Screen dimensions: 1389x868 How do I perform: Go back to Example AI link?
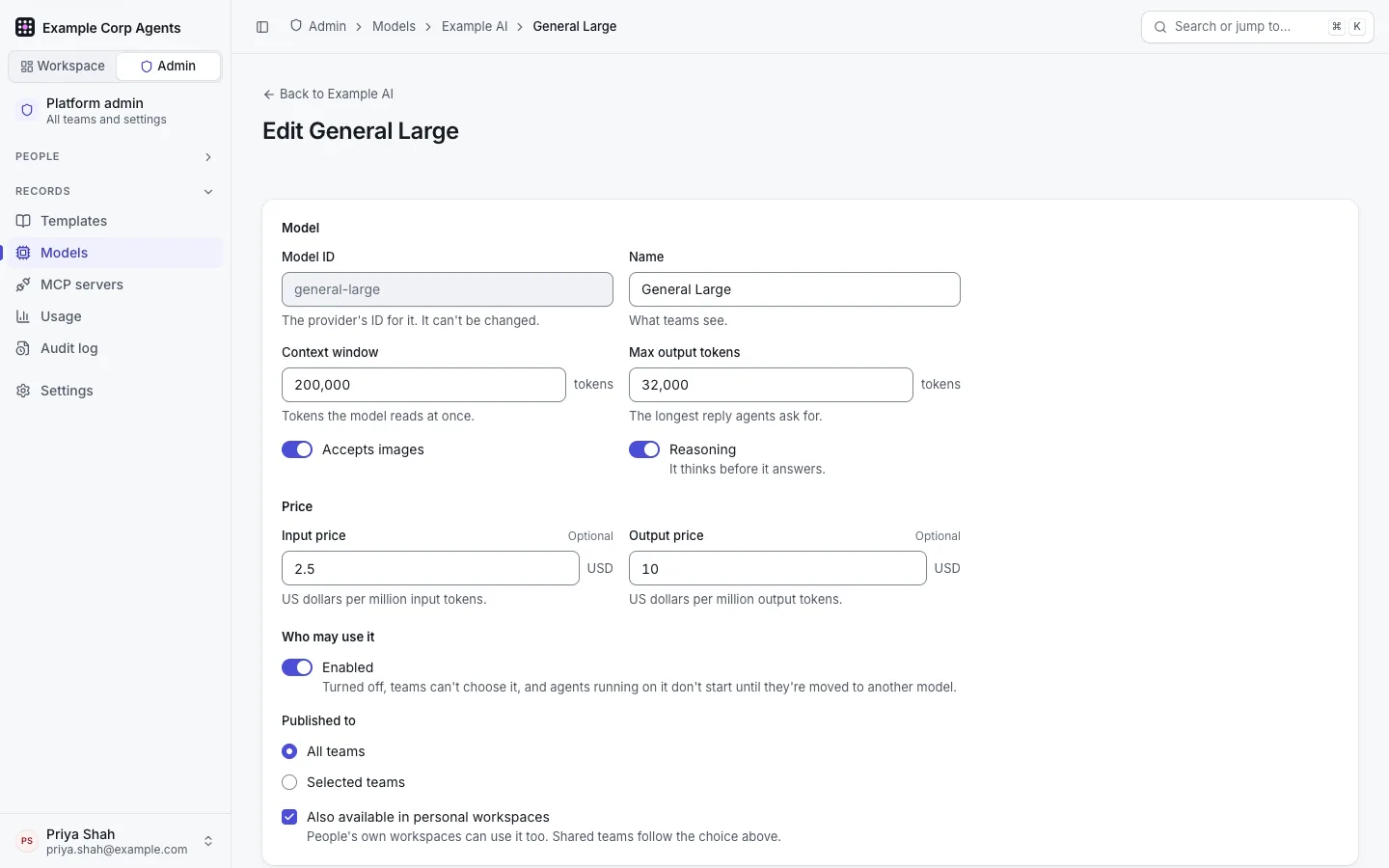coord(328,94)
